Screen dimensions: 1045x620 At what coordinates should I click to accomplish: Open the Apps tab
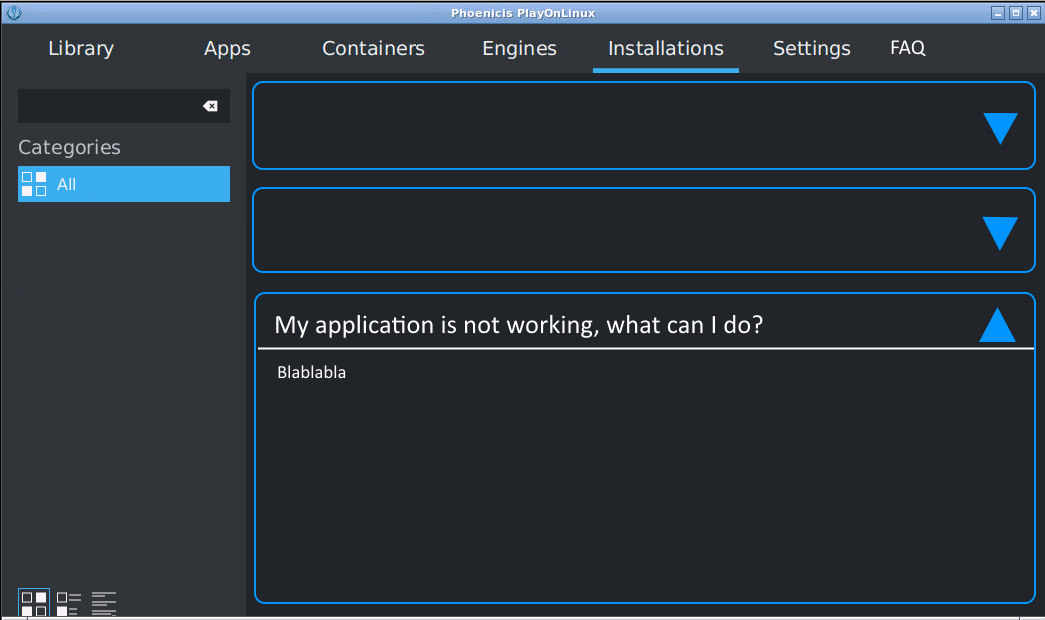point(226,48)
